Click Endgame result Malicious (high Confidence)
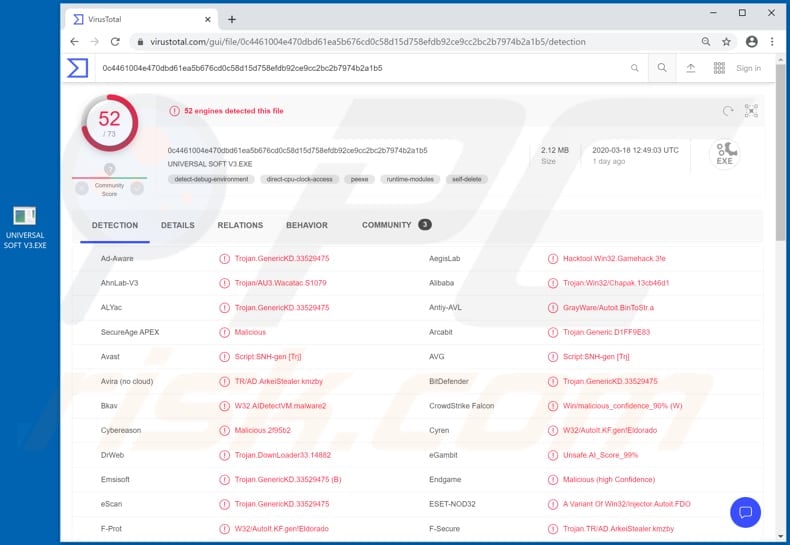This screenshot has height=545, width=790. [x=609, y=480]
